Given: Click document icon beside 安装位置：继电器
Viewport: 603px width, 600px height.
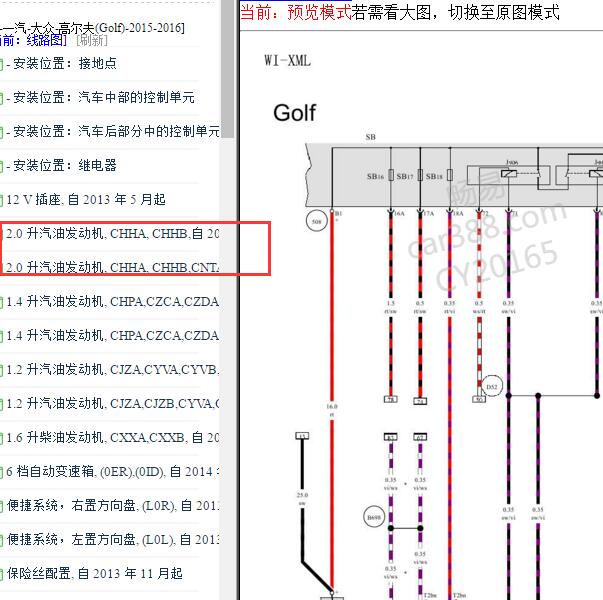Looking at the screenshot, I should coord(1,167).
